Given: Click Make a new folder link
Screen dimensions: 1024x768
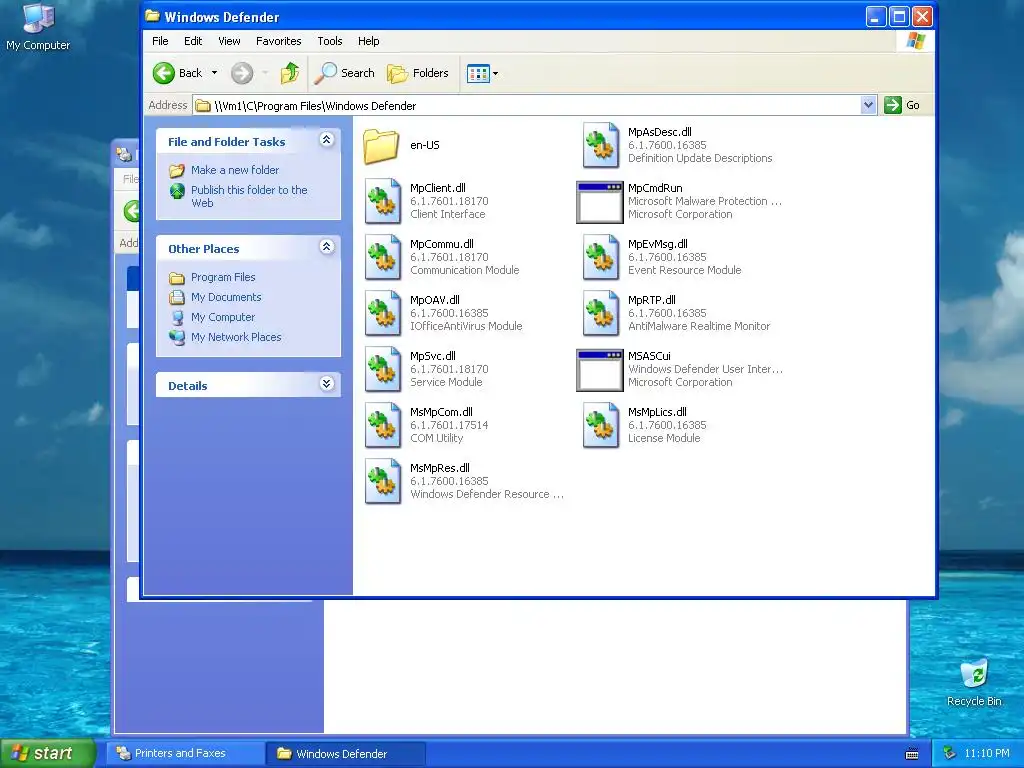Looking at the screenshot, I should tap(235, 170).
